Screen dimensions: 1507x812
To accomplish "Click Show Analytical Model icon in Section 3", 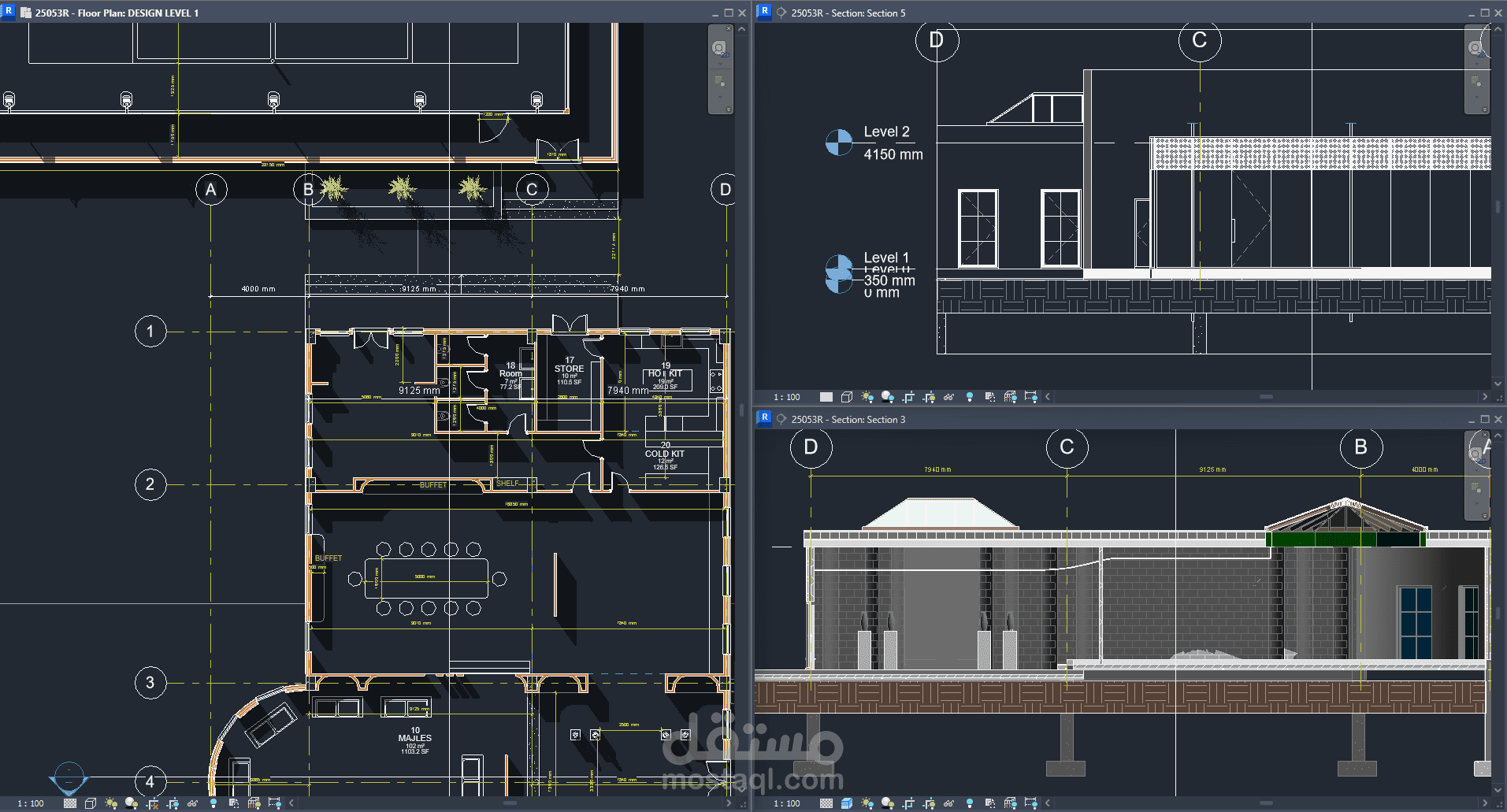I will [x=1011, y=803].
